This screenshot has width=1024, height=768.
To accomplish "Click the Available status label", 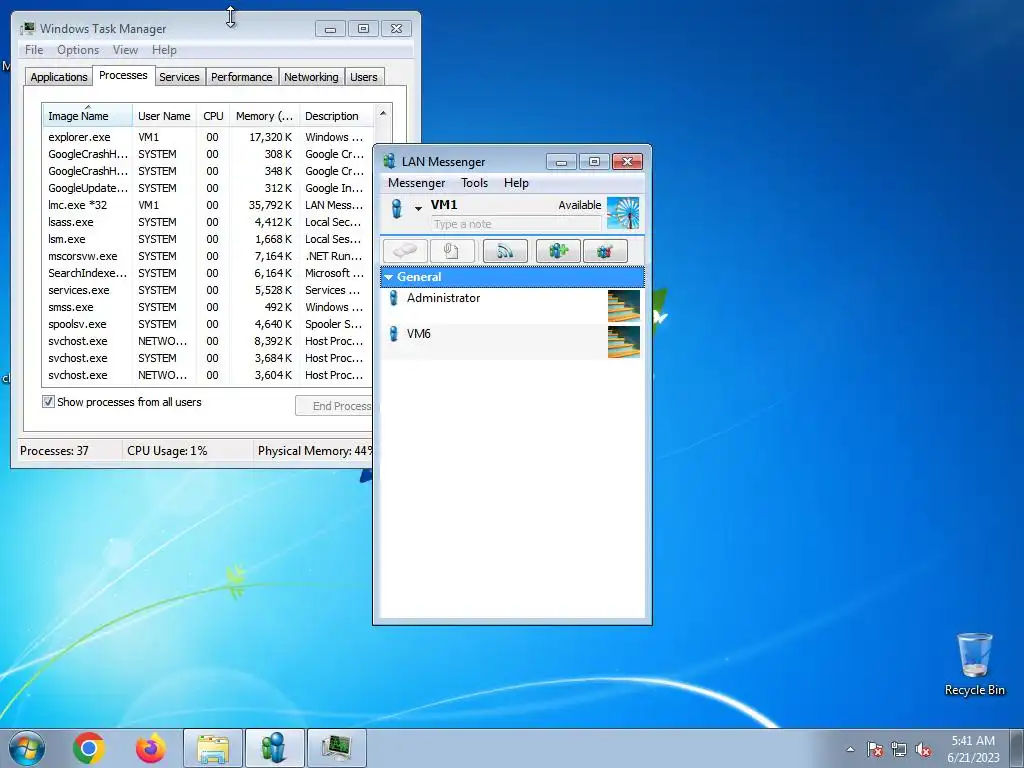I will (579, 205).
